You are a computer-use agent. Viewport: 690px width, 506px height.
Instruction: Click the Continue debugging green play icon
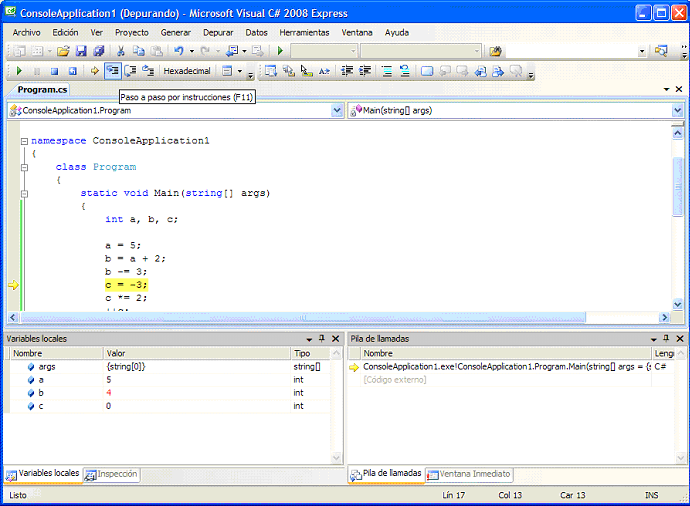coord(19,71)
